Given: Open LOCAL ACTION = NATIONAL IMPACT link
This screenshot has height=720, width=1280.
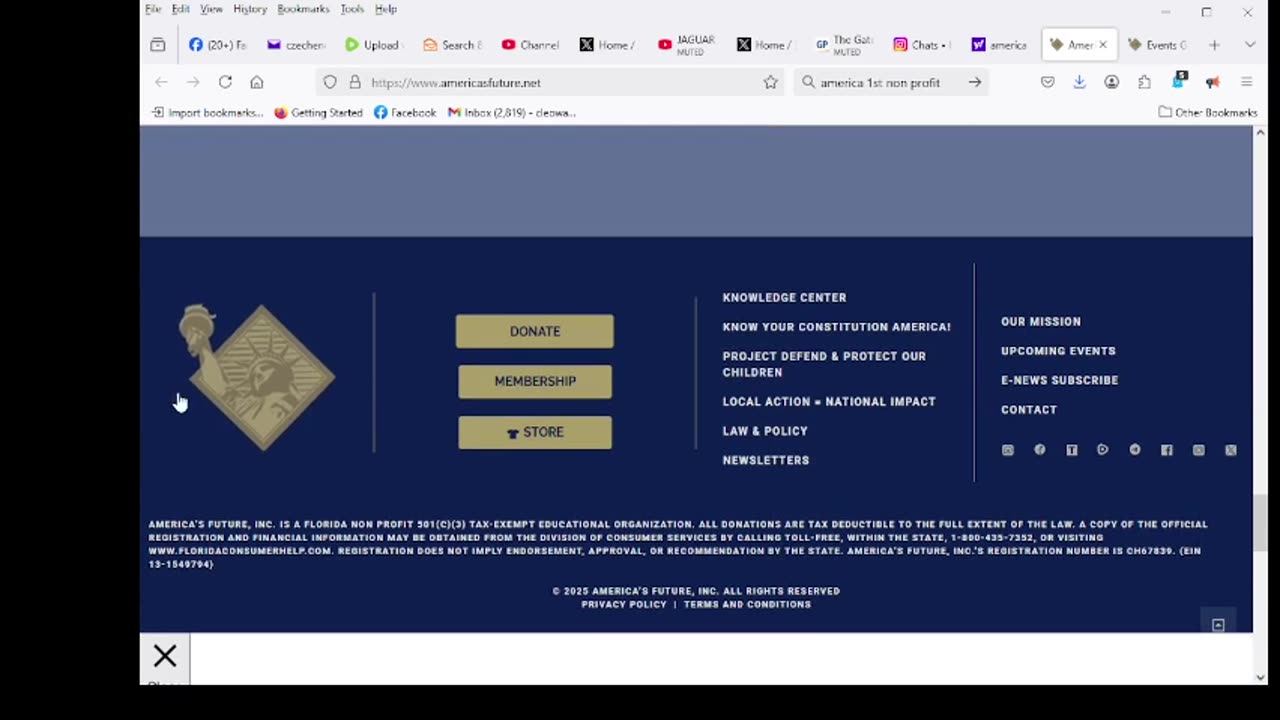Looking at the screenshot, I should [829, 401].
